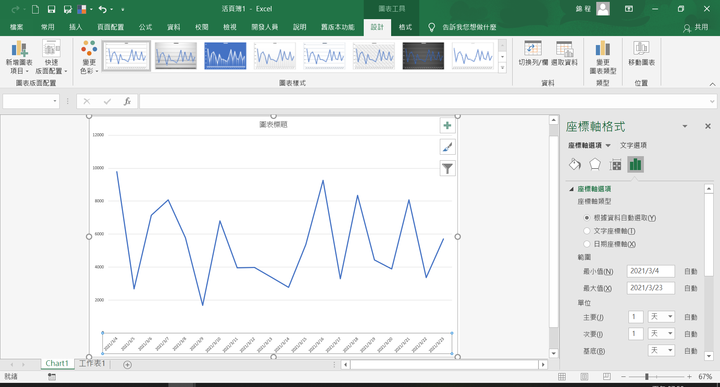Open the Name Box dropdown arrow
The height and width of the screenshot is (387, 720).
55,101
